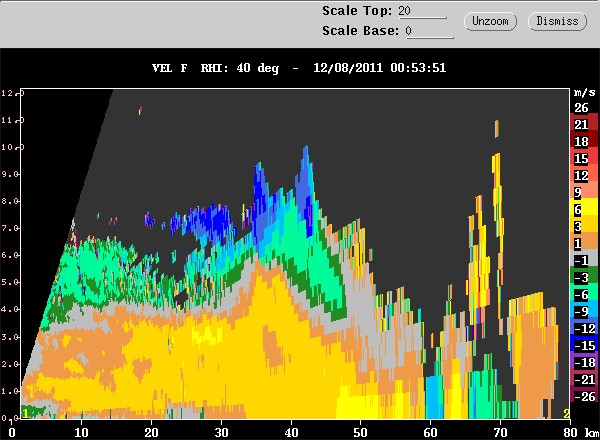The width and height of the screenshot is (600, 440).
Task: Click the -26 m/s legend swatch
Action: [579, 397]
